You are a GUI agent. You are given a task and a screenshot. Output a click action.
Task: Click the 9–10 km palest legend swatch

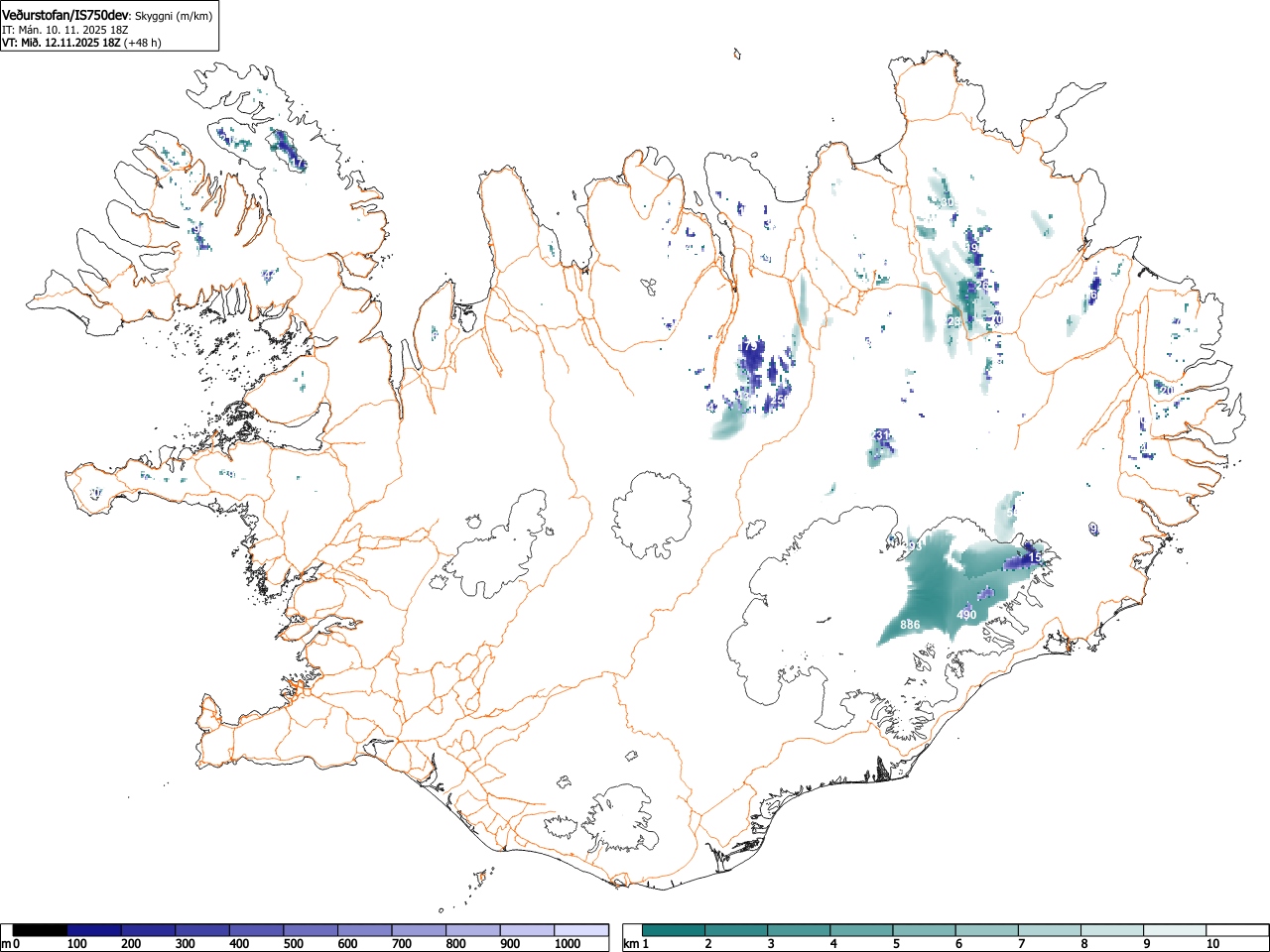[1174, 930]
